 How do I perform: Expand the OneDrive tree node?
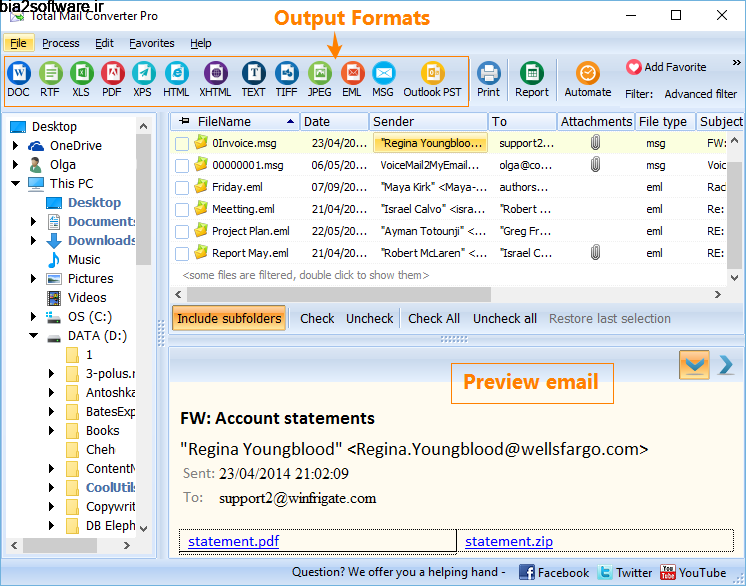[x=15, y=145]
